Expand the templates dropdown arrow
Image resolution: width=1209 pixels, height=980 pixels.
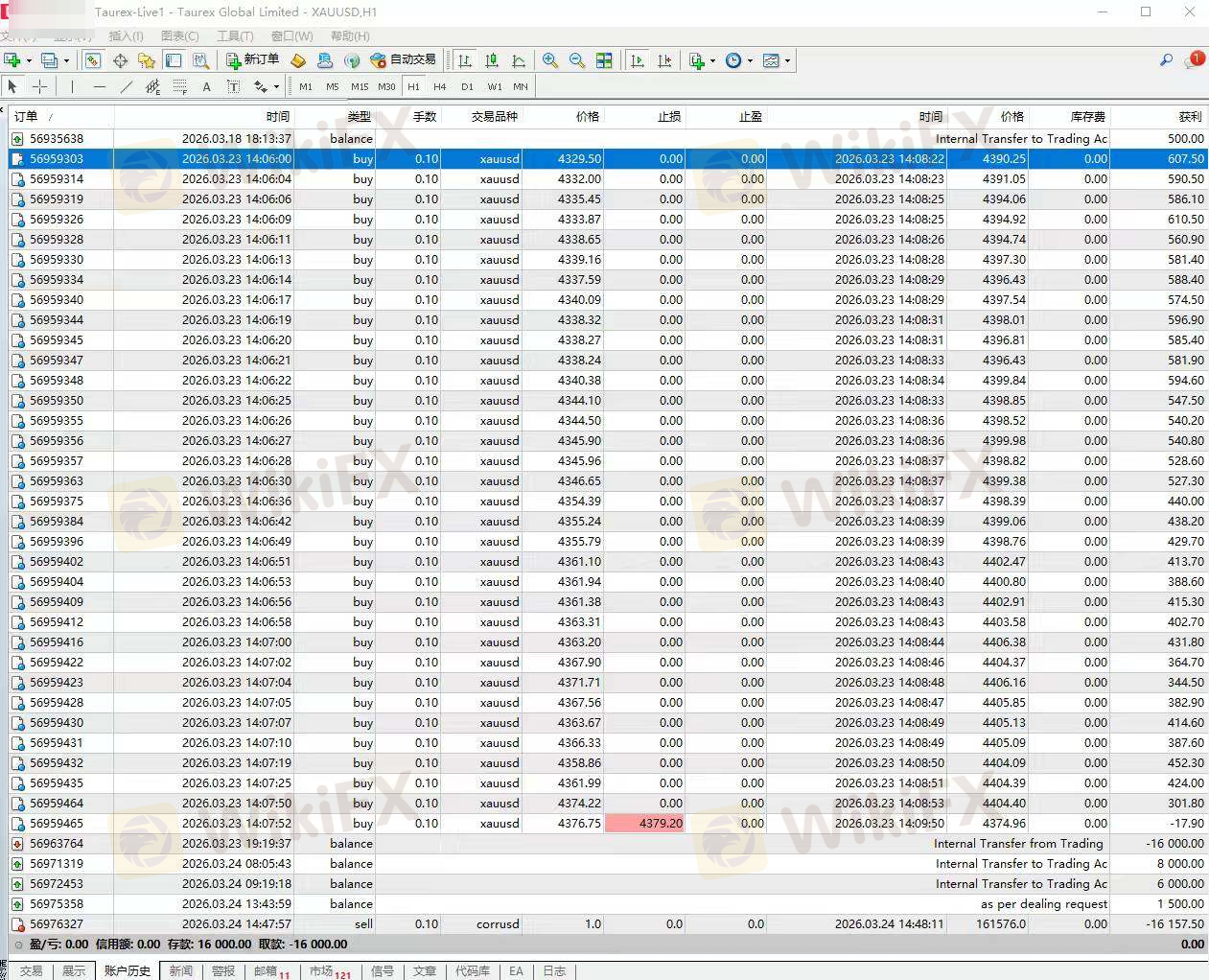pos(787,61)
